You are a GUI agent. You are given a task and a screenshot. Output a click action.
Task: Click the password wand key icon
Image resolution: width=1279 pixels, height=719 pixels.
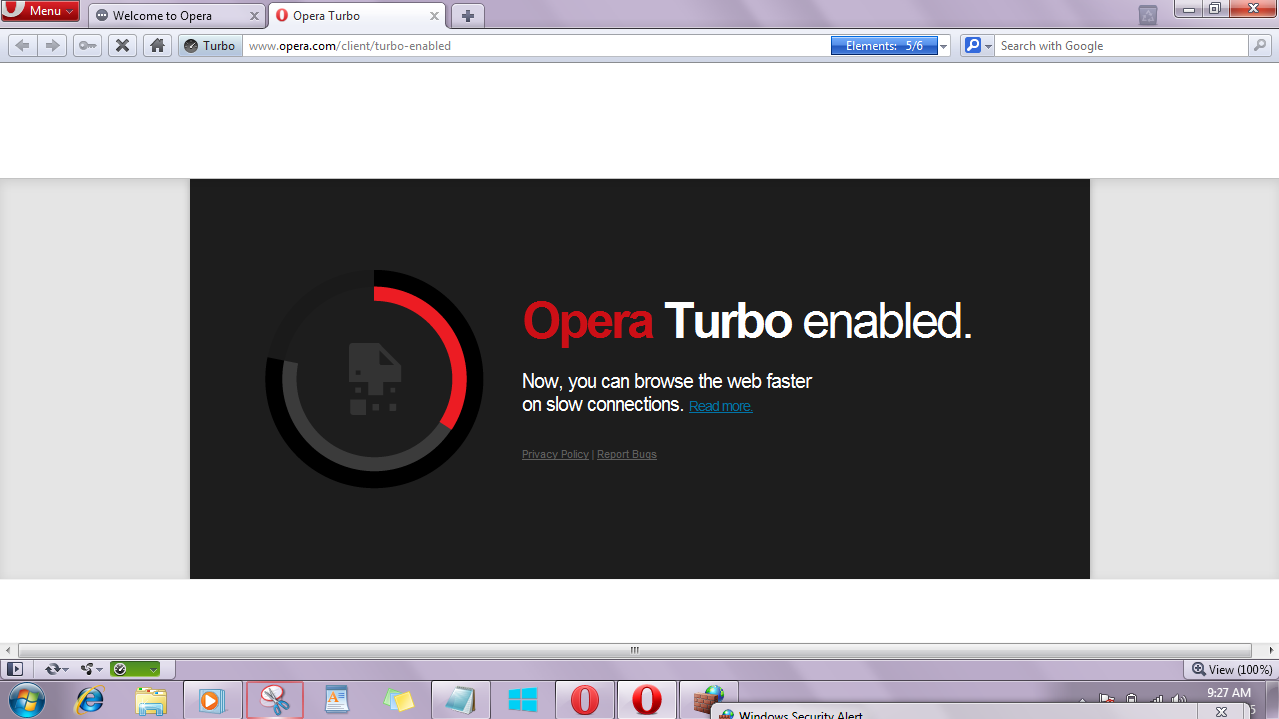point(87,46)
